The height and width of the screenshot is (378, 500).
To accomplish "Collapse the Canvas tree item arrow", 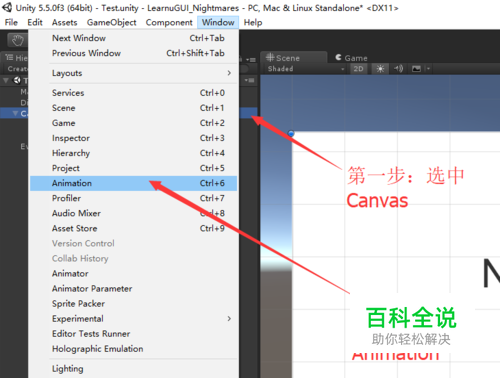I will pyautogui.click(x=15, y=114).
